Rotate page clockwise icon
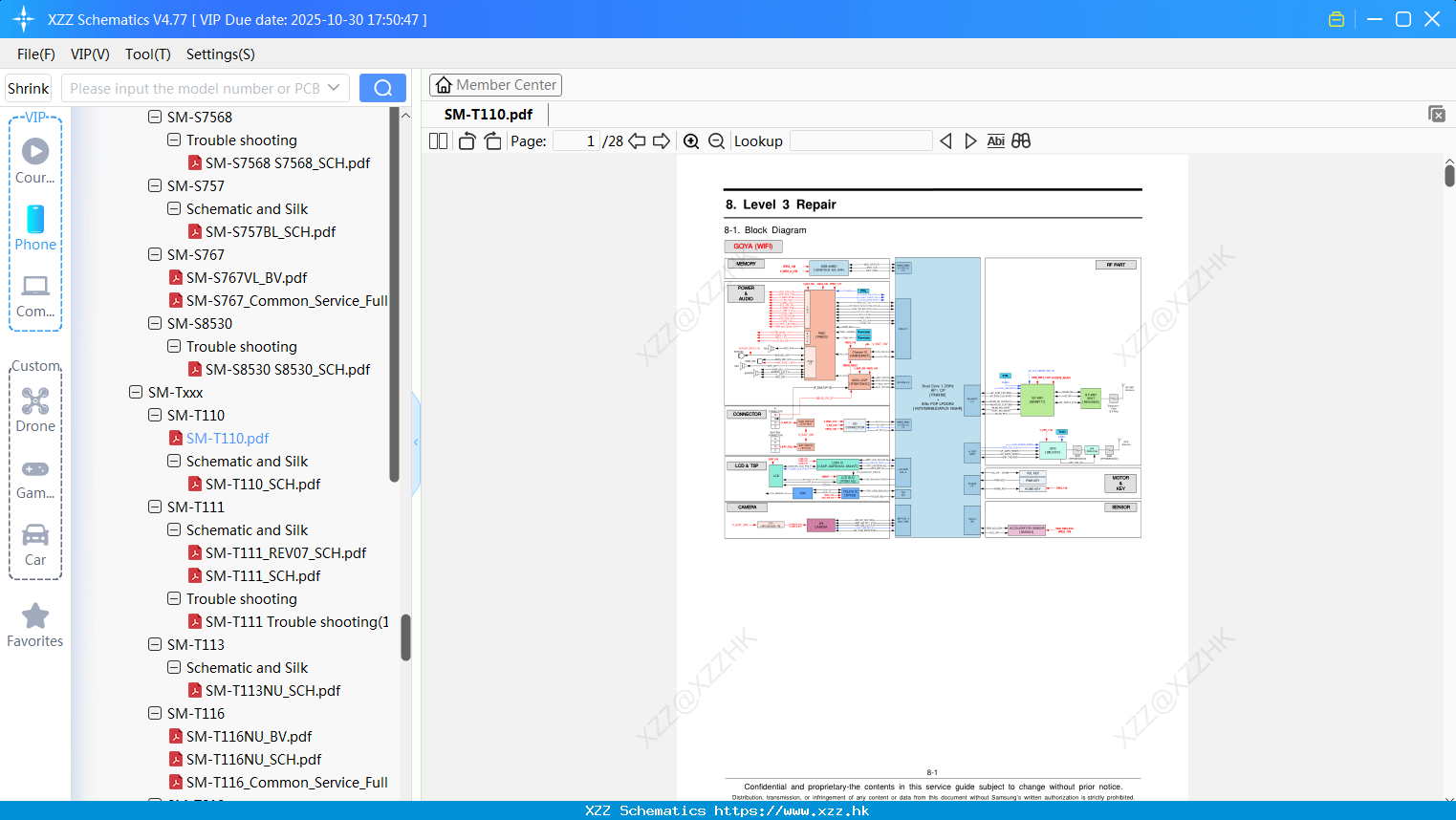The image size is (1456, 820). [492, 141]
